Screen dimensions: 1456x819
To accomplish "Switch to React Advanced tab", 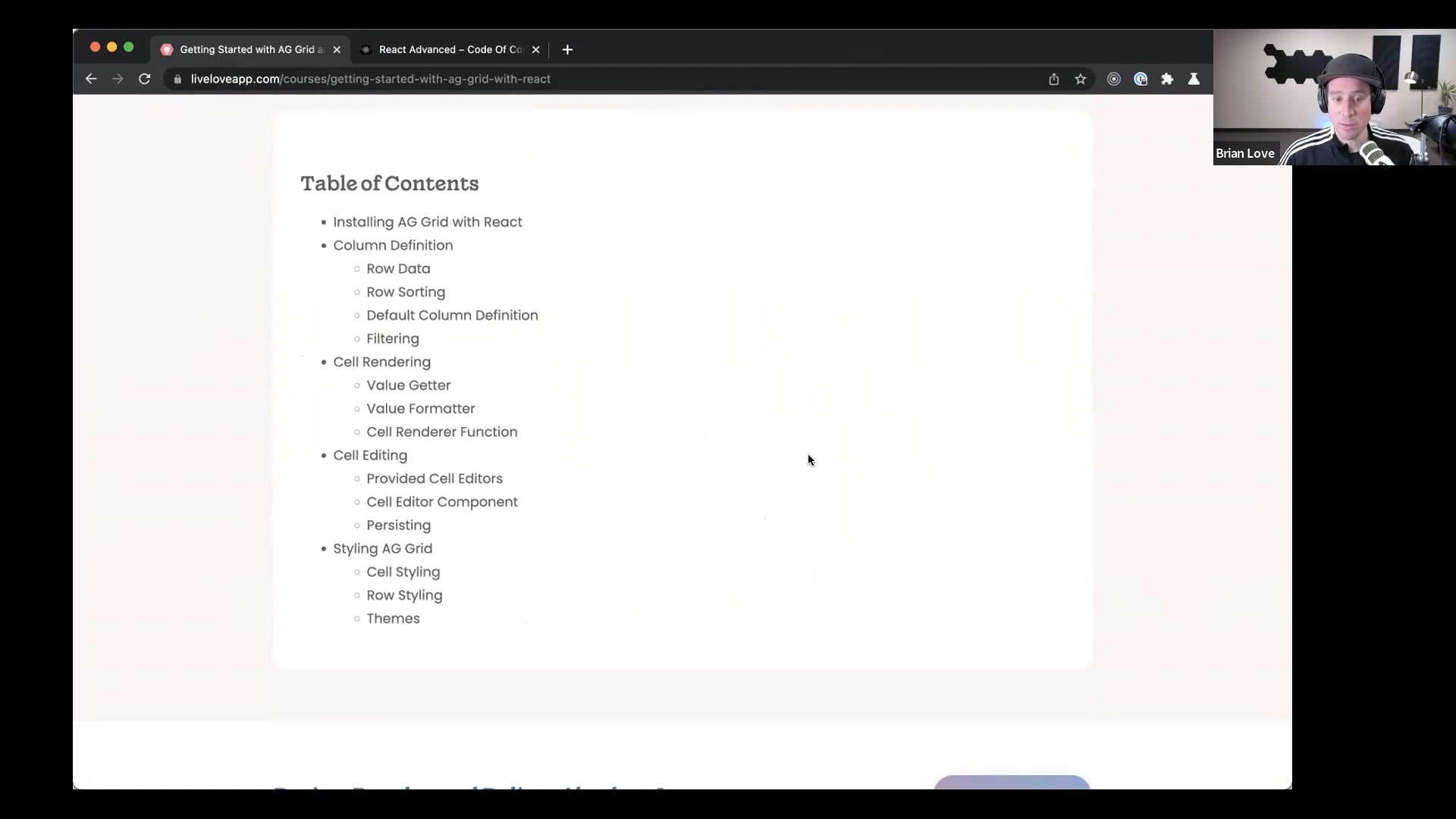I will coord(450,49).
